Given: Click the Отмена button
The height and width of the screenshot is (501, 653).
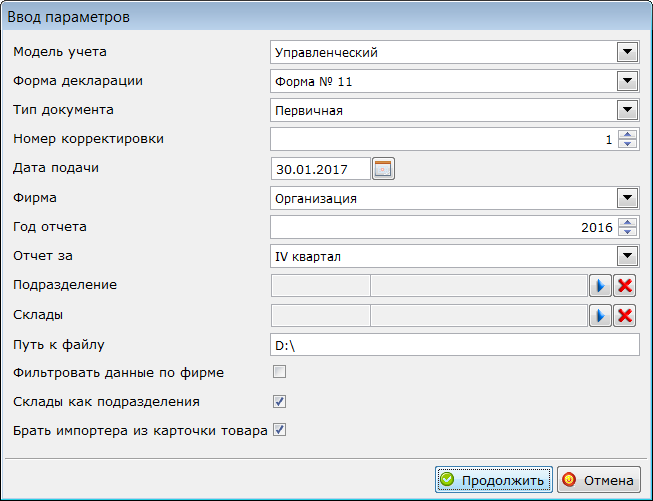Looking at the screenshot, I should click(x=599, y=480).
